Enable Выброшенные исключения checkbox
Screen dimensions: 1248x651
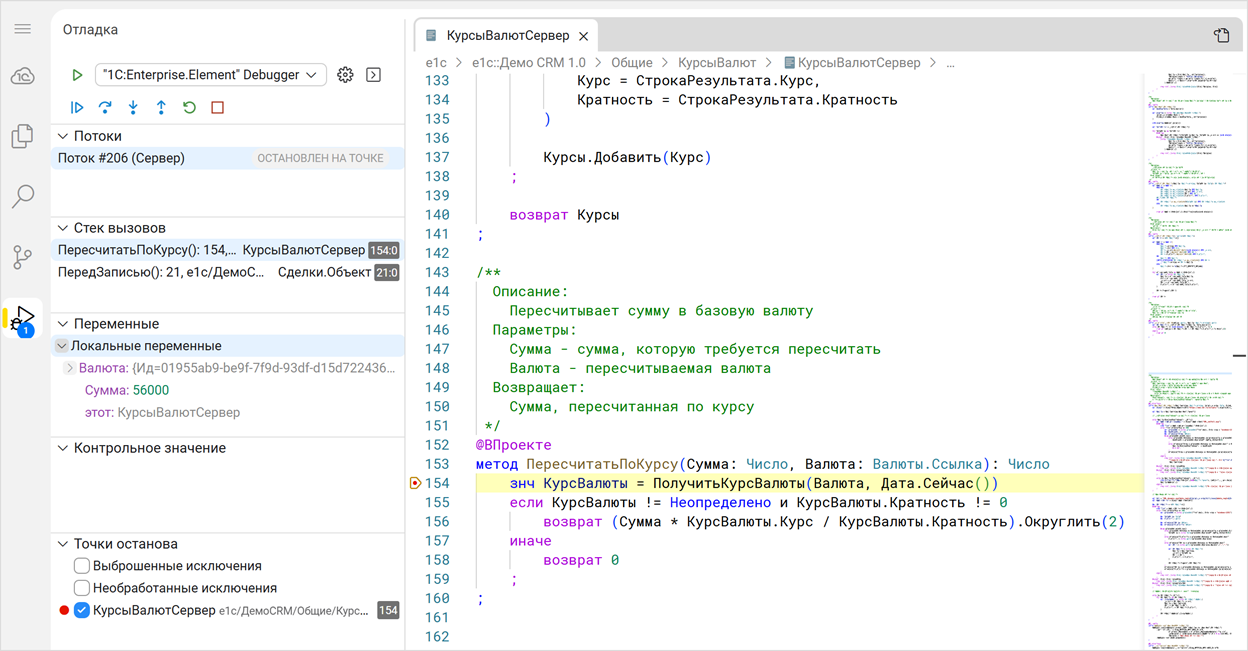(82, 566)
